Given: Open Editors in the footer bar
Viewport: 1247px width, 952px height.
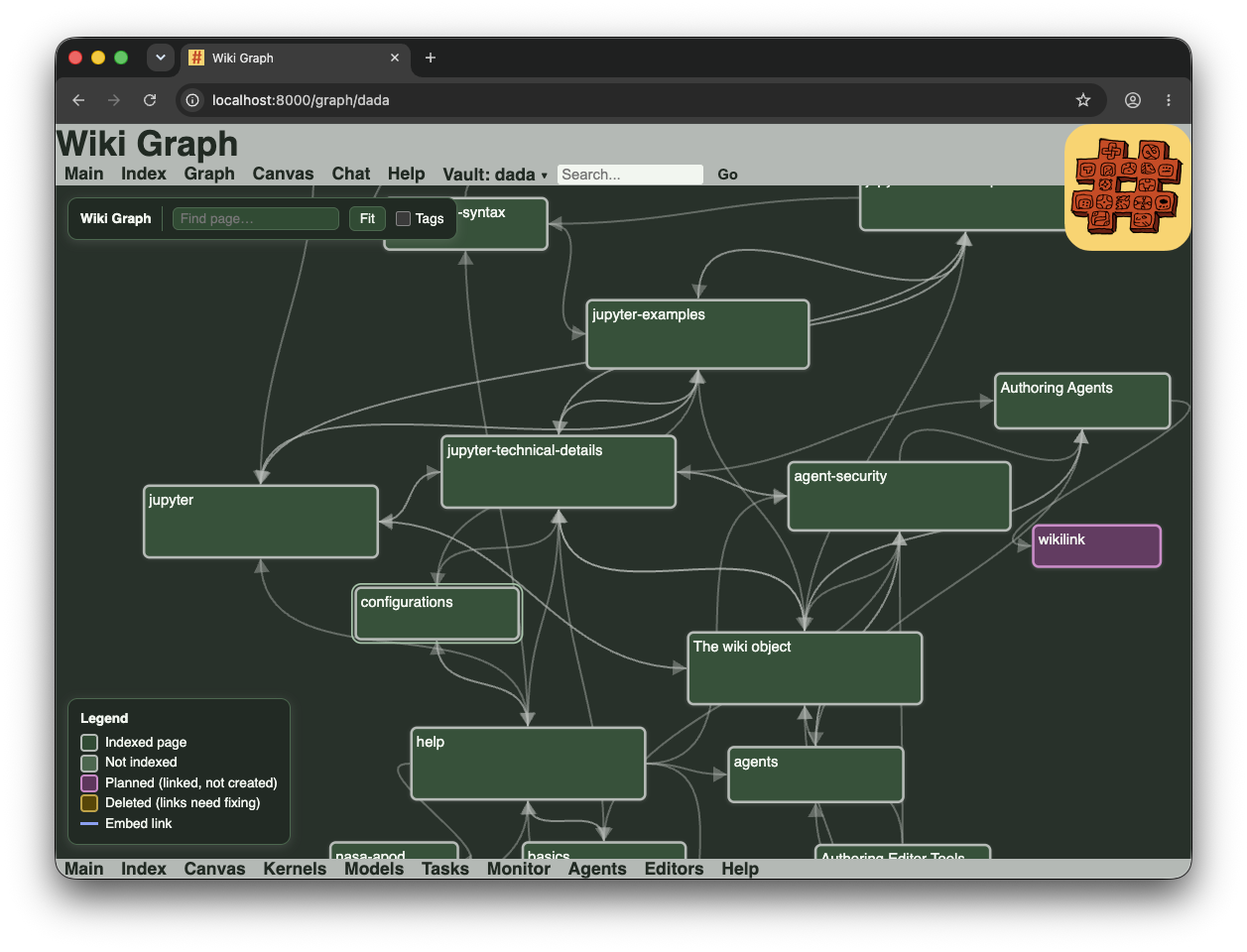Looking at the screenshot, I should click(x=674, y=869).
